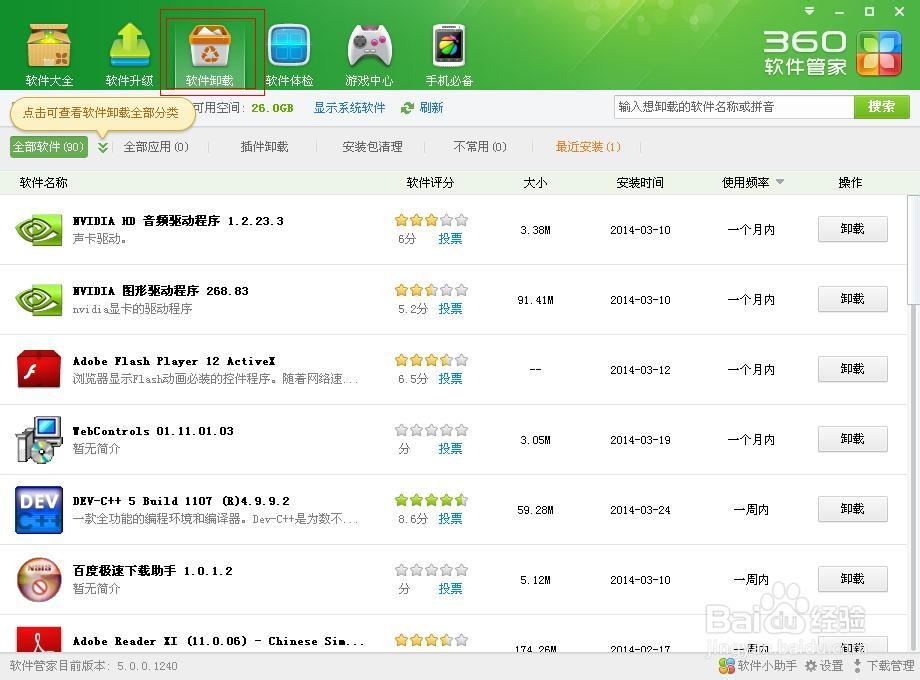
Task: Click the 2014-03-24 install date
Action: pyautogui.click(x=640, y=510)
